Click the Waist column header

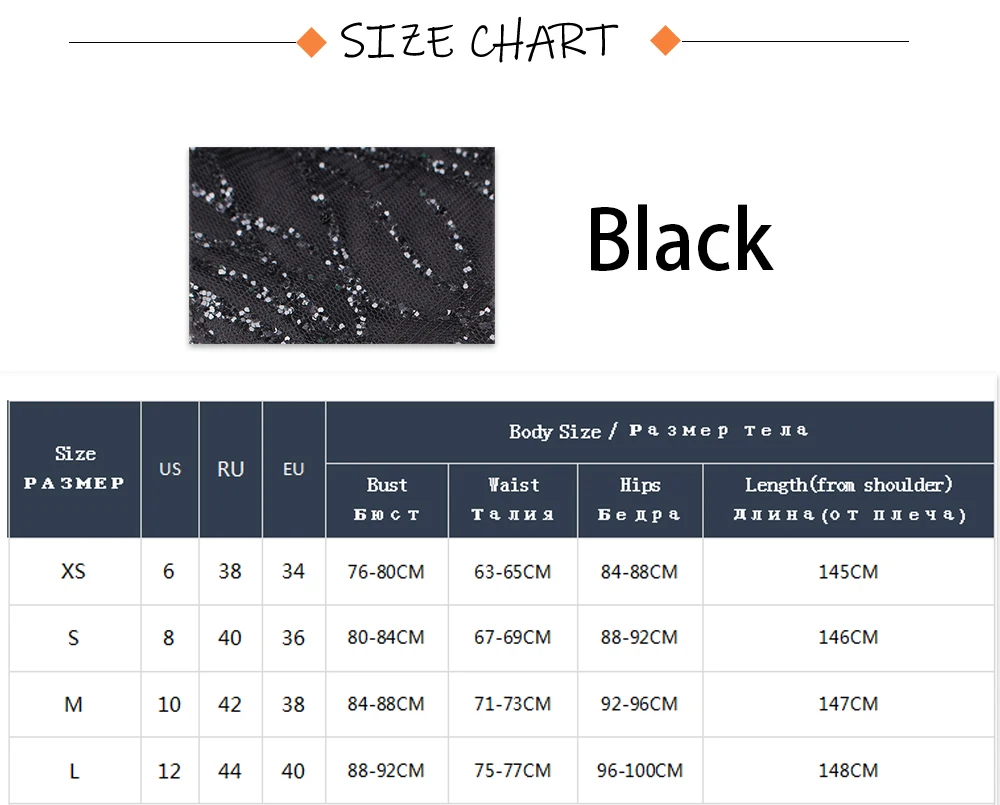513,499
